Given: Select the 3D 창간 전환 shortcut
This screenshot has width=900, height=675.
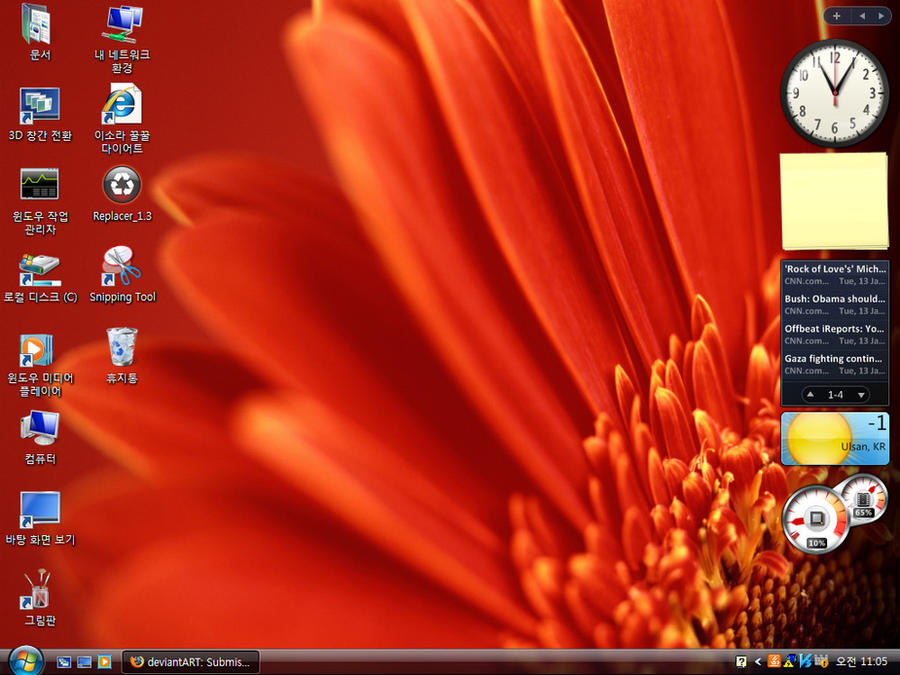Looking at the screenshot, I should 40,114.
